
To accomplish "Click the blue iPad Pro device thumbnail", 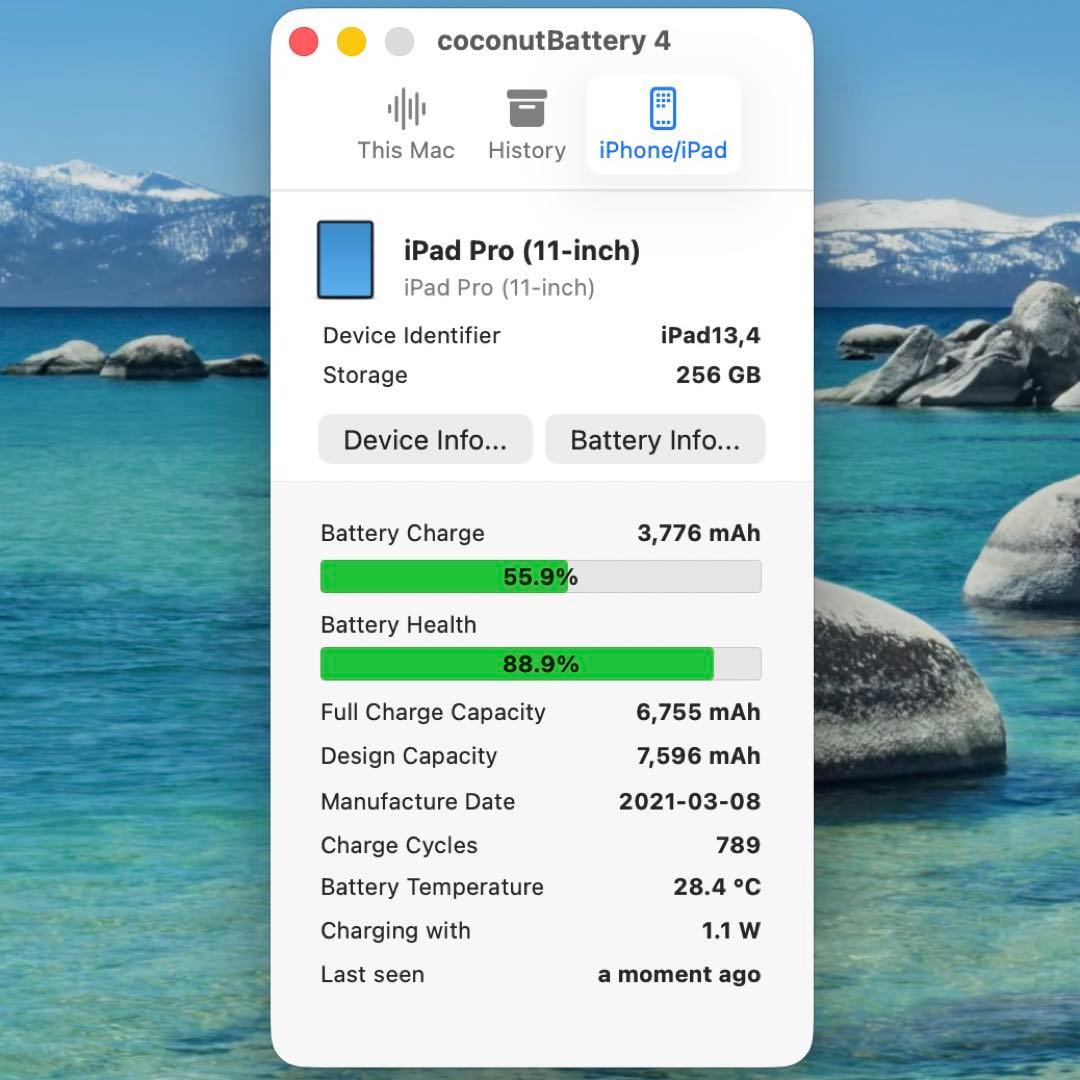I will point(345,259).
